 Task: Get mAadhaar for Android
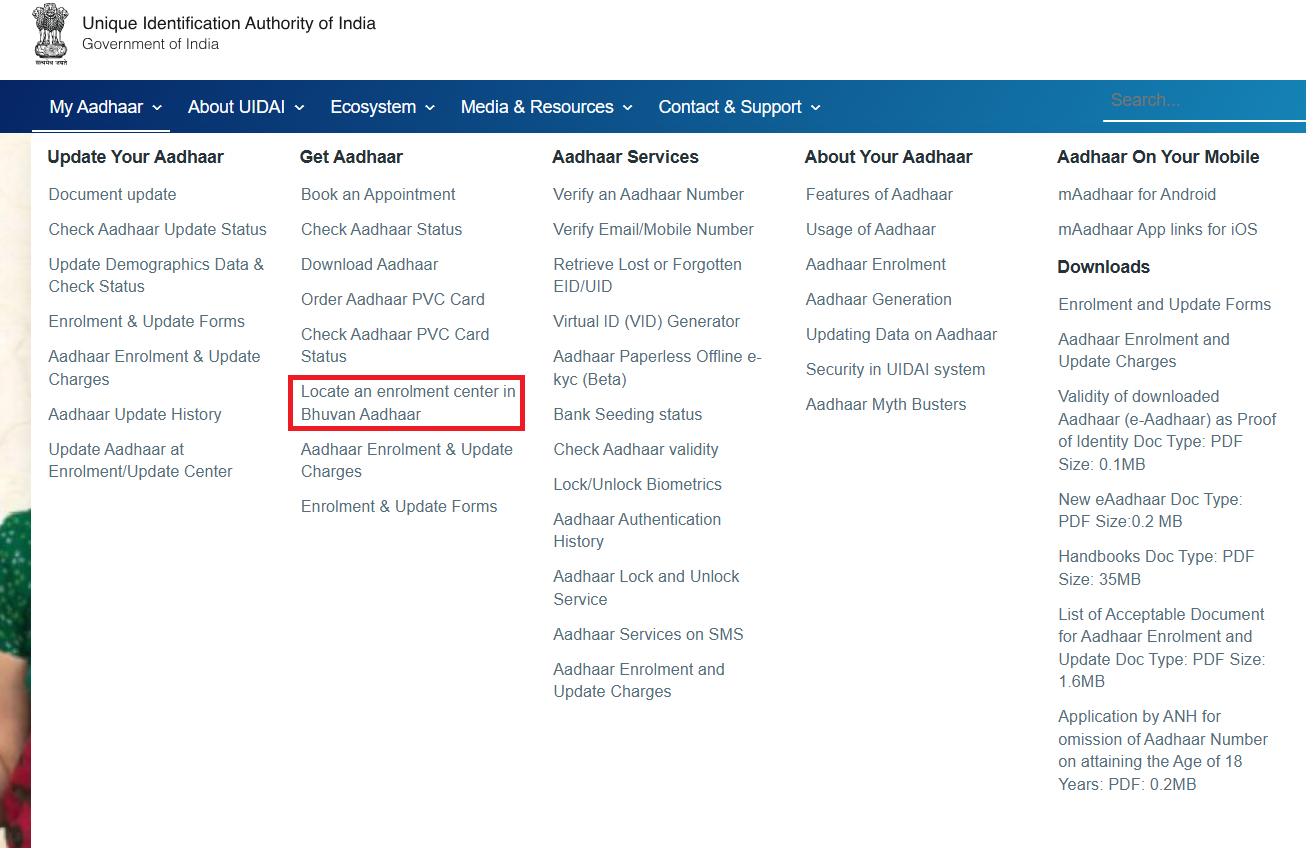coord(1137,194)
